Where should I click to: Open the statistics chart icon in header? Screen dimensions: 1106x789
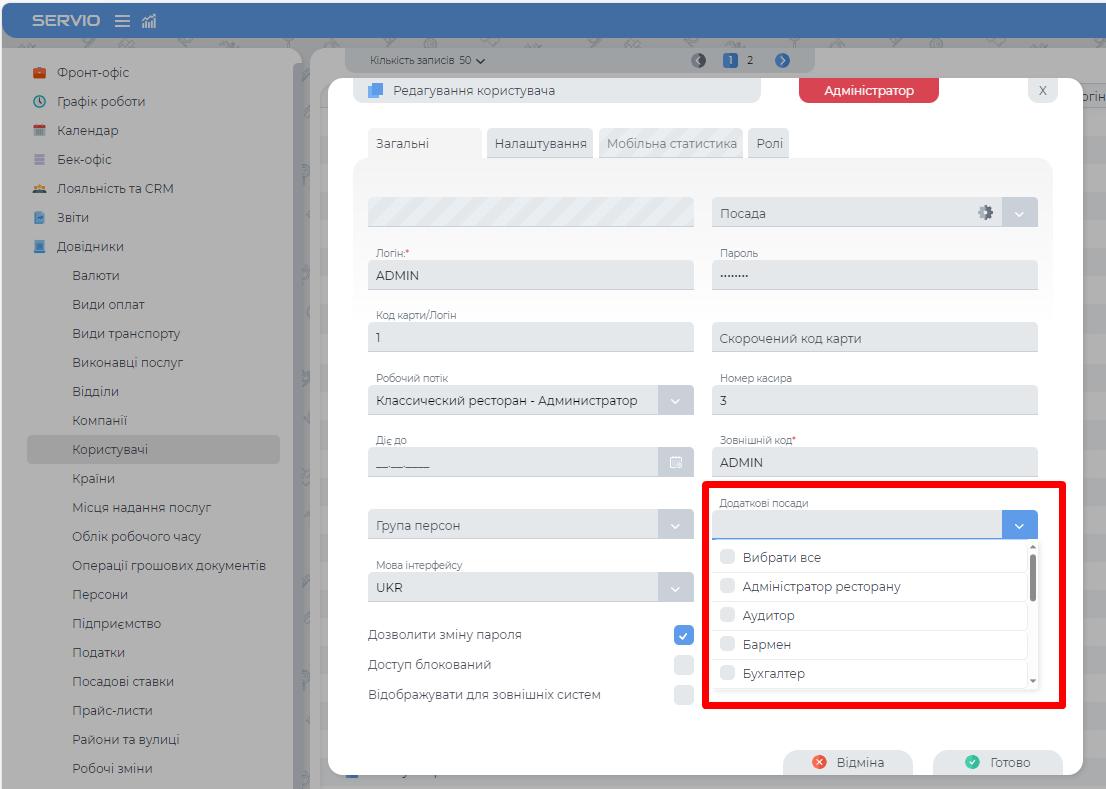pos(149,21)
